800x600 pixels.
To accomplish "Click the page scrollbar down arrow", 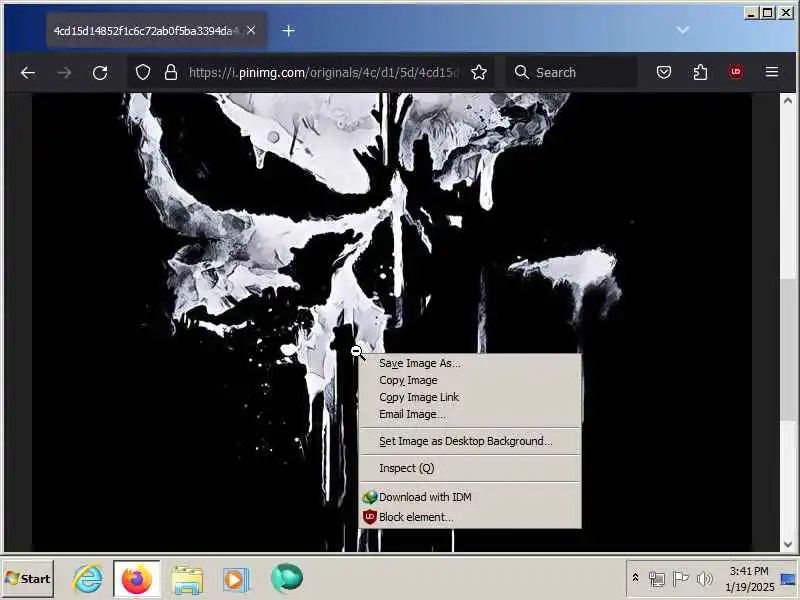I will (x=788, y=544).
